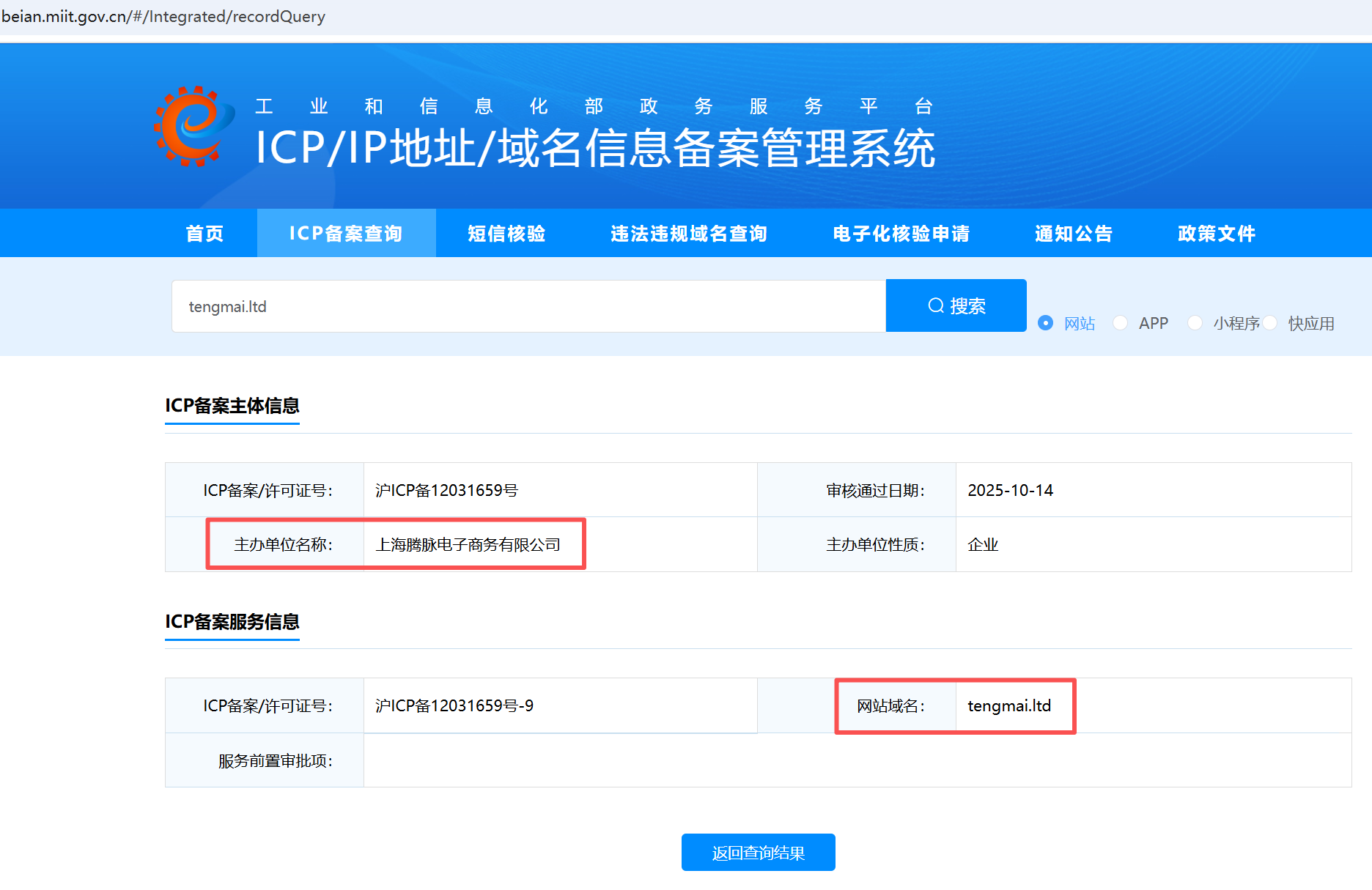
Task: Select the APP radio button
Action: [1120, 323]
